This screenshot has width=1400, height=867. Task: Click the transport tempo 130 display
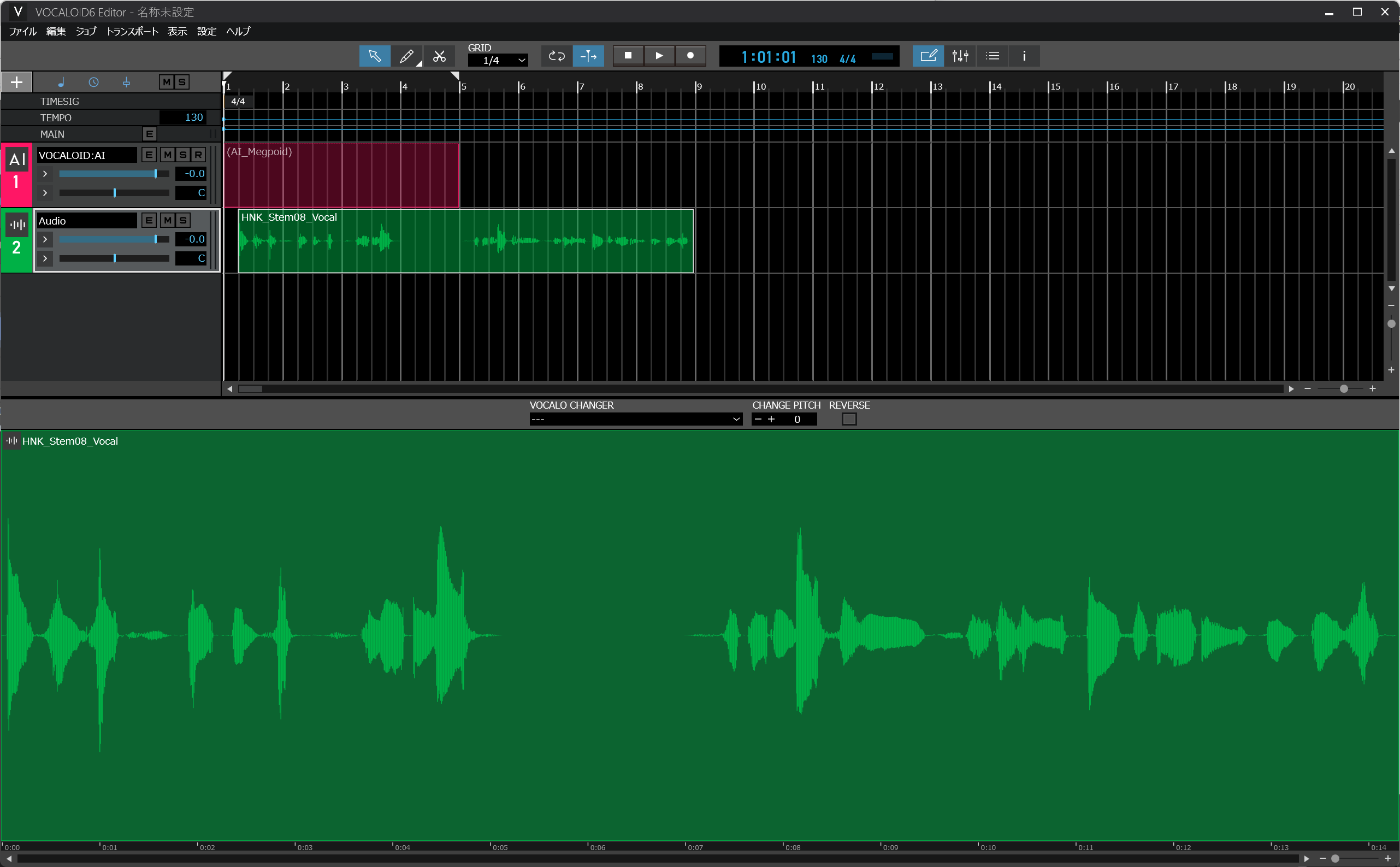click(x=819, y=58)
